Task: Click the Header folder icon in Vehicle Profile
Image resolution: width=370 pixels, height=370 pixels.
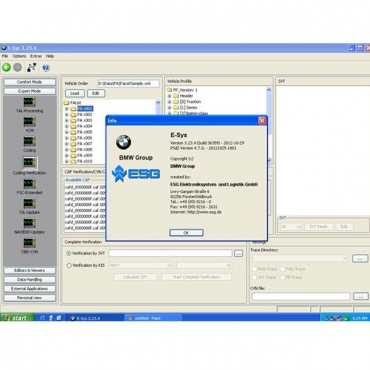Action: pos(176,96)
